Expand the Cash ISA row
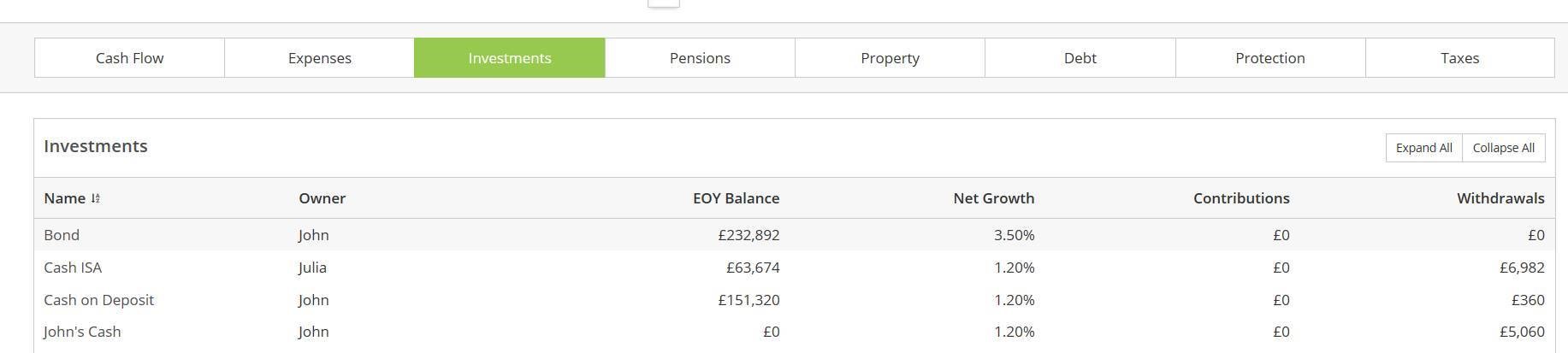Screen dimensions: 1568x353 73,268
